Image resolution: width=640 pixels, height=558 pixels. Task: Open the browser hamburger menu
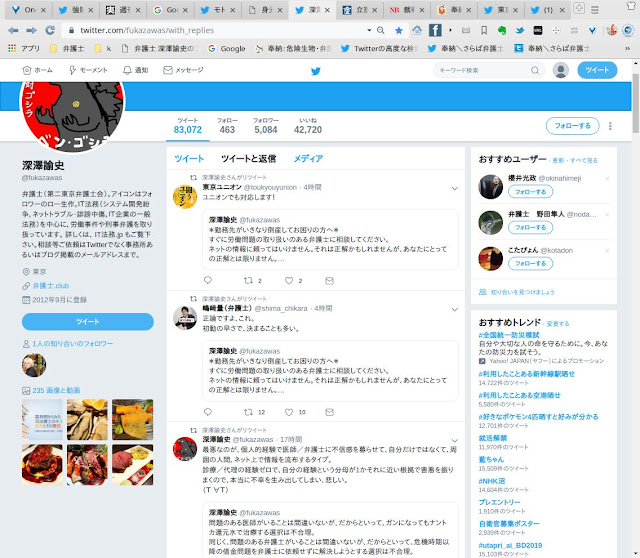595,9
